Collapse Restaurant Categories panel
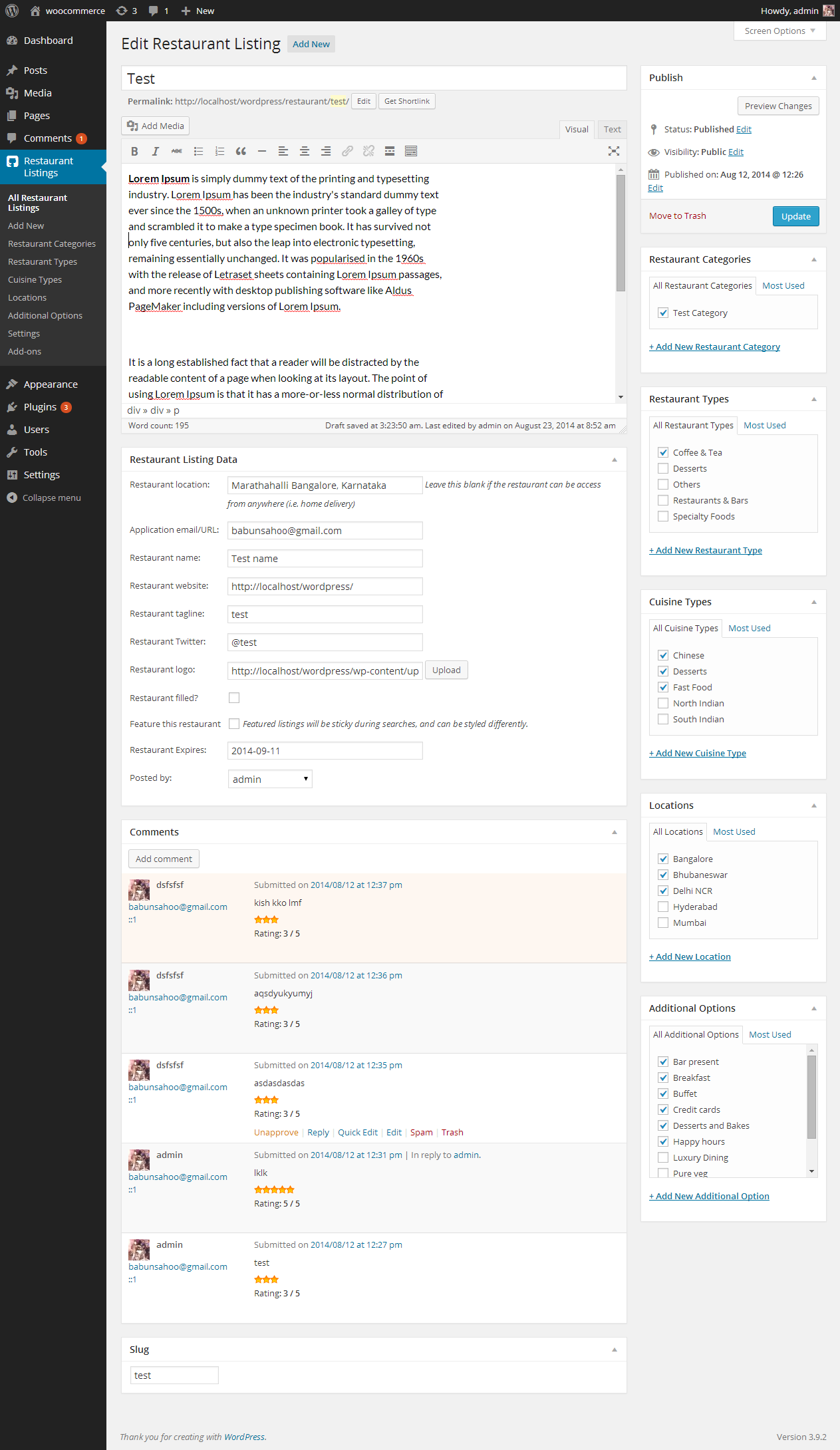This screenshot has height=1450, width=840. pyautogui.click(x=814, y=259)
